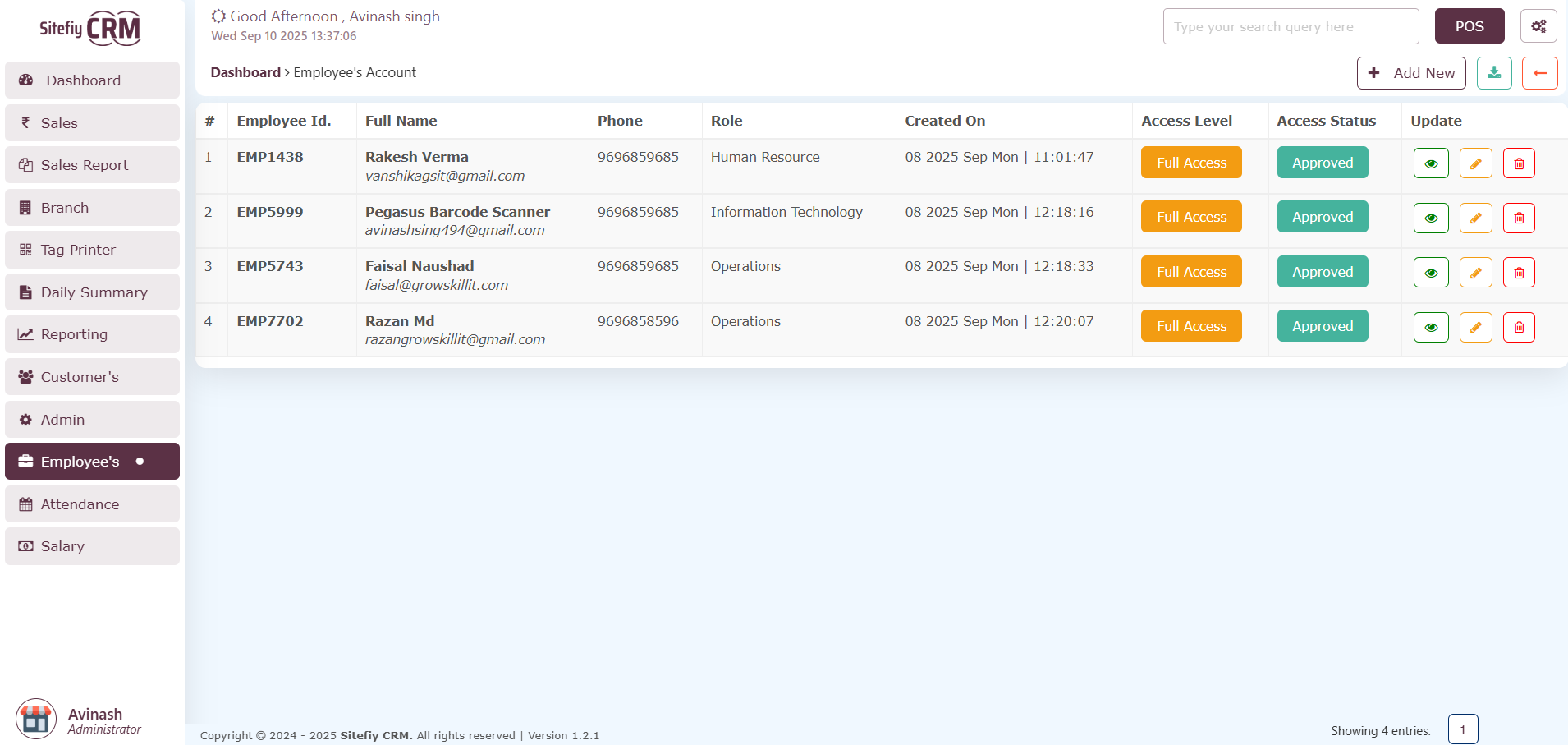Edit Faisal Naushad with the pencil icon
This screenshot has height=745, width=1568.
[1475, 273]
